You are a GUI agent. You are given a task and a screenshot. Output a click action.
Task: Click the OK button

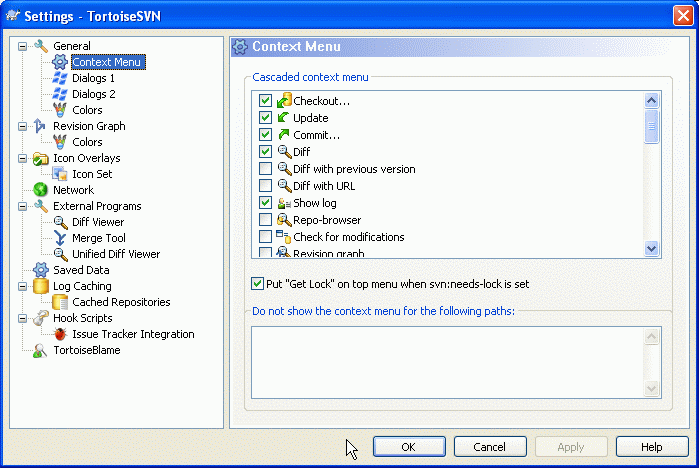point(409,447)
